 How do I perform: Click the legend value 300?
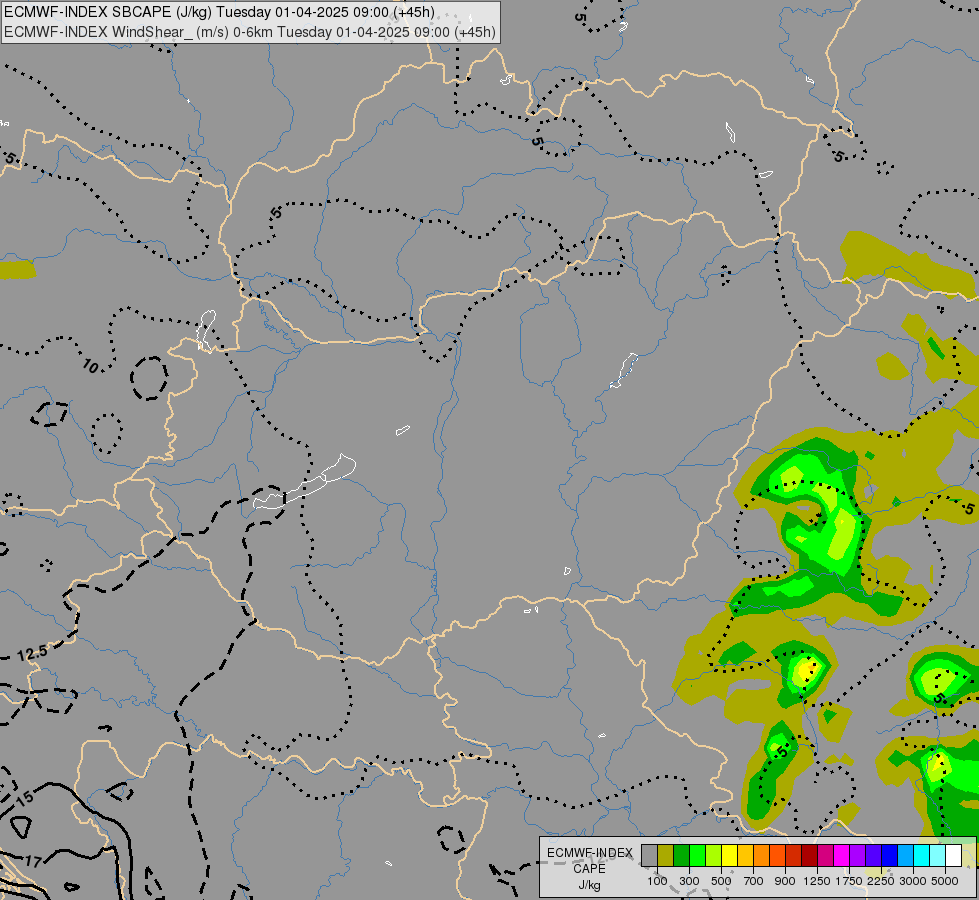(x=689, y=881)
